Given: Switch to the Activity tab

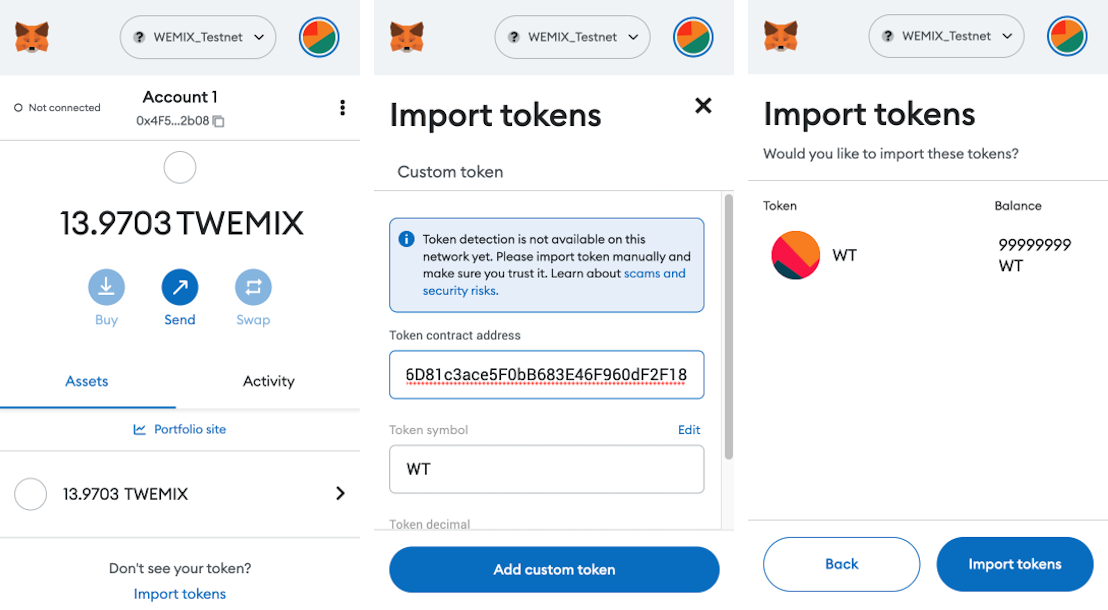Looking at the screenshot, I should tap(268, 381).
